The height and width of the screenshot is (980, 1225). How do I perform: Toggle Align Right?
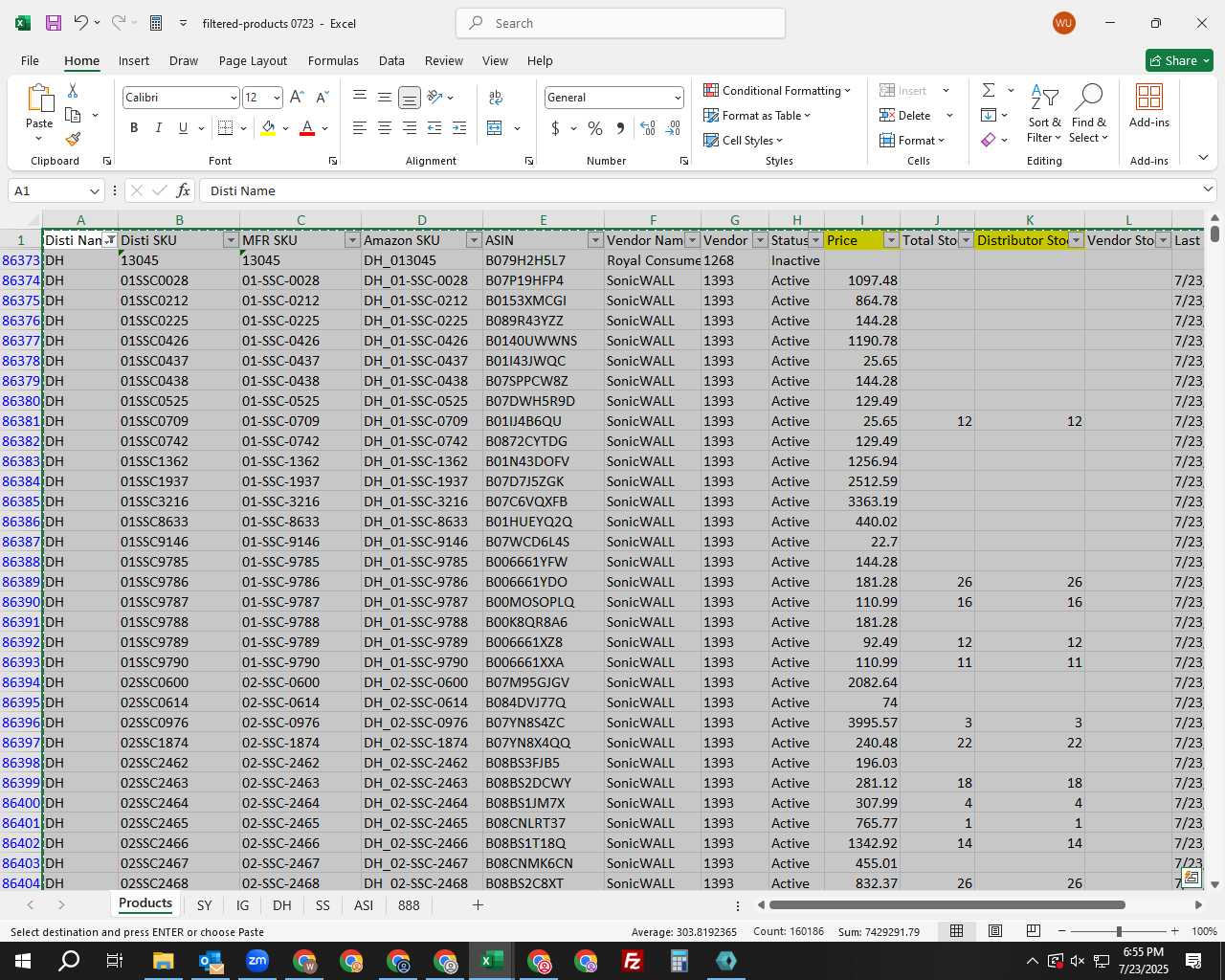coord(410,128)
